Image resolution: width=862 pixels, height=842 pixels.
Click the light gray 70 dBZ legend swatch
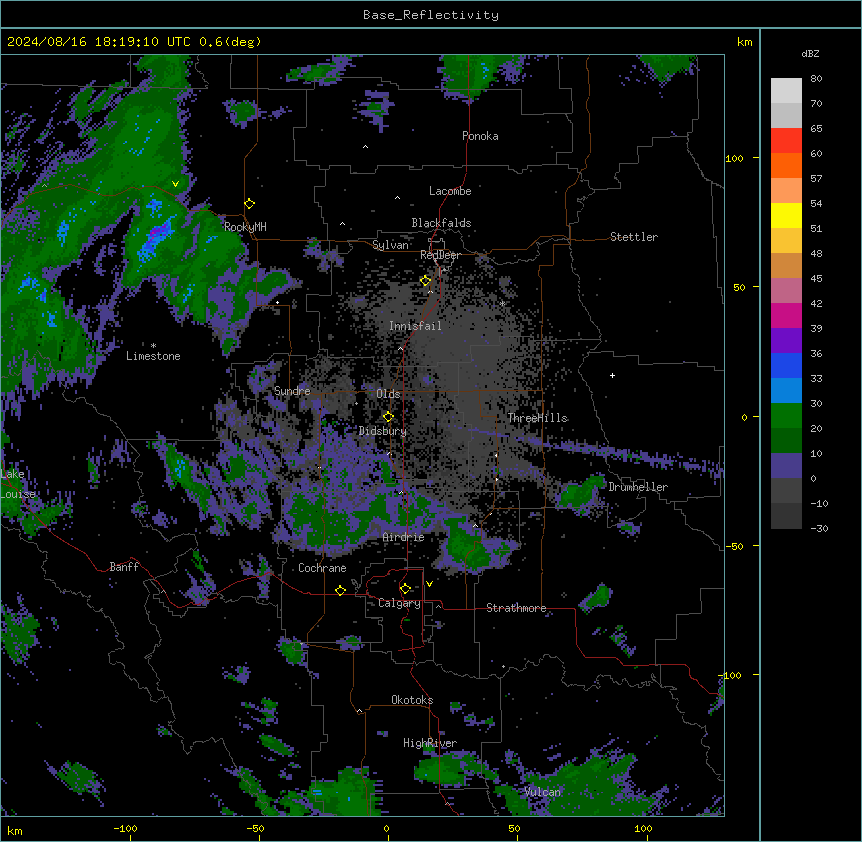click(786, 90)
